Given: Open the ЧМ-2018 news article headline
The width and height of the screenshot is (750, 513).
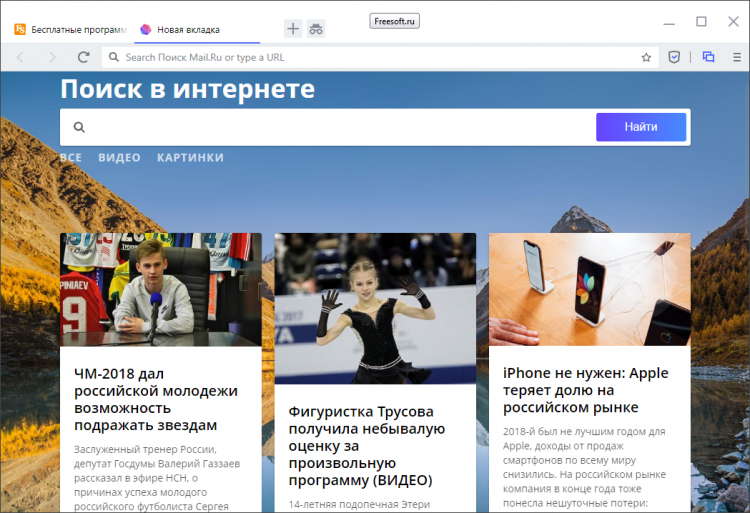Looking at the screenshot, I should click(x=156, y=400).
